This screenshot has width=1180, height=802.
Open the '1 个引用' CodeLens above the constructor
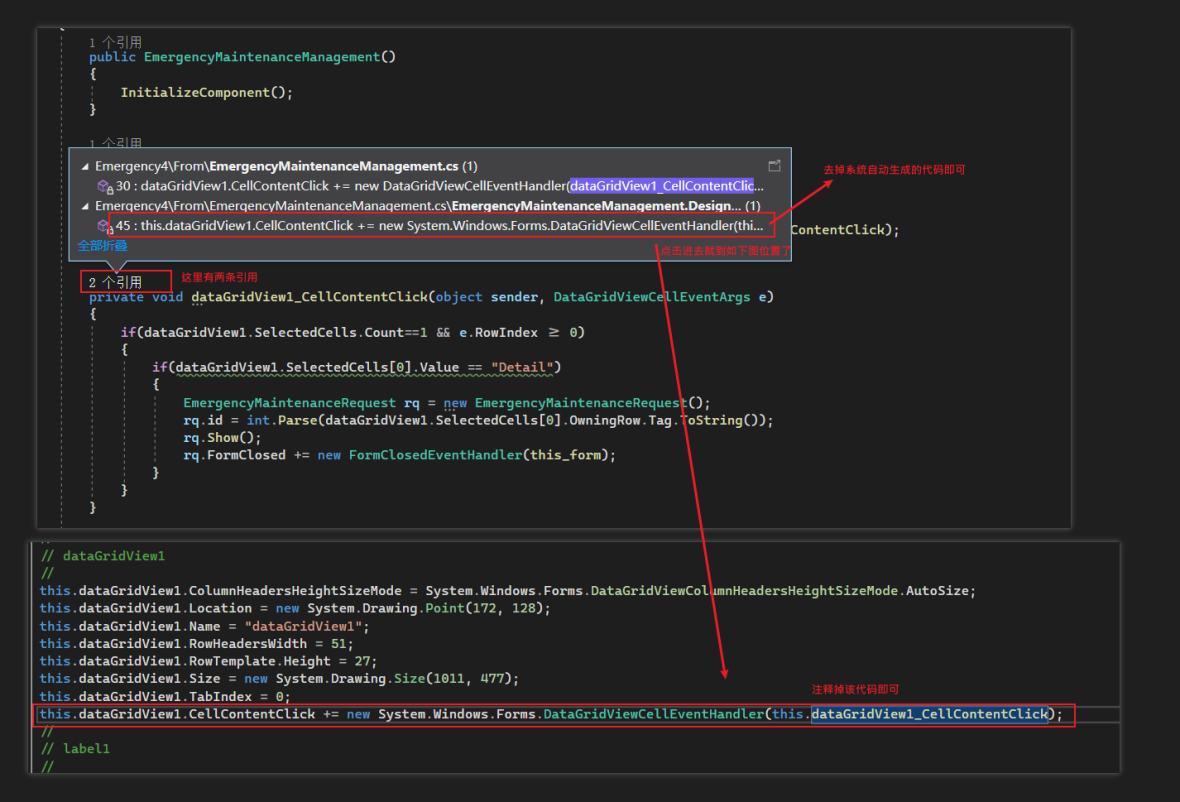point(115,42)
